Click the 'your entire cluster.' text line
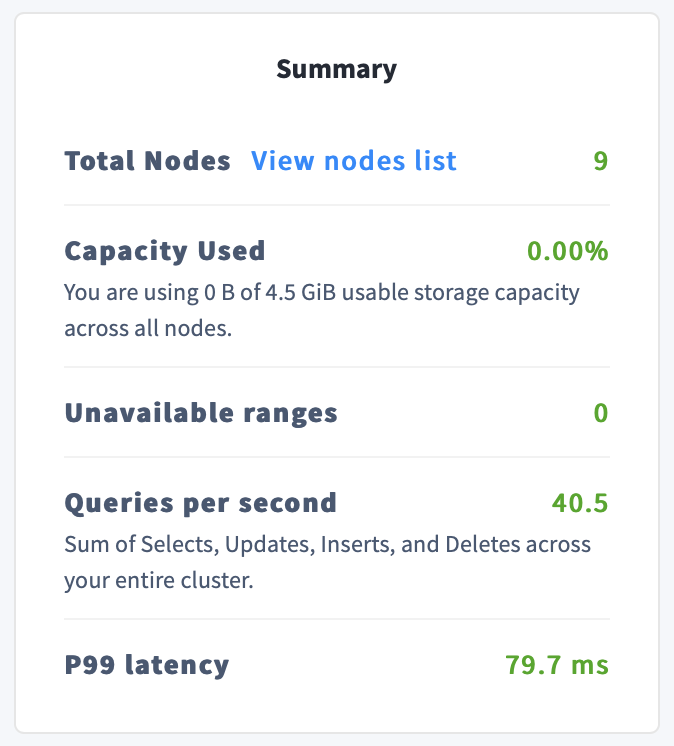The height and width of the screenshot is (746, 674). [x=158, y=580]
